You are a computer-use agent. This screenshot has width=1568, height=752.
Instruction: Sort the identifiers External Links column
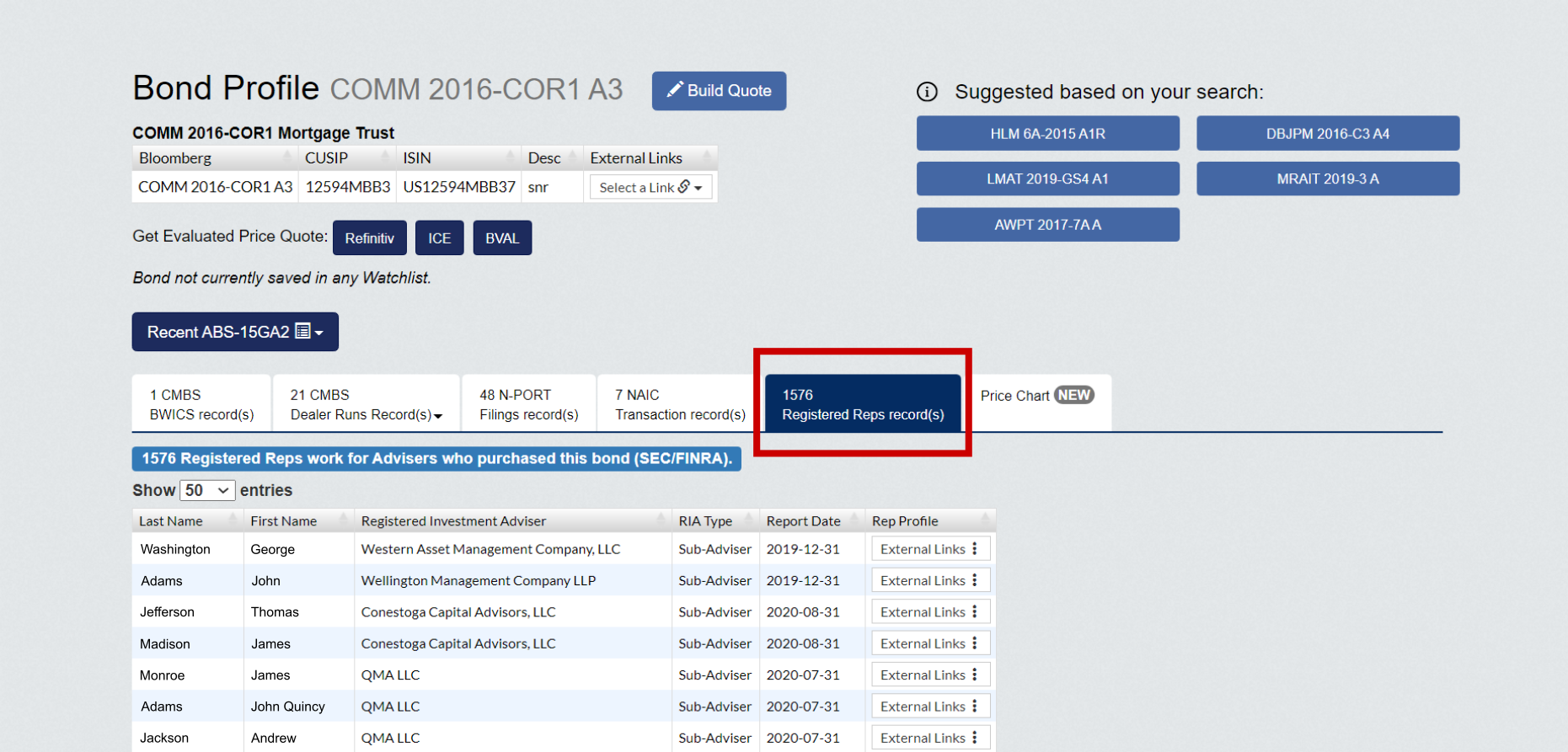coord(650,158)
